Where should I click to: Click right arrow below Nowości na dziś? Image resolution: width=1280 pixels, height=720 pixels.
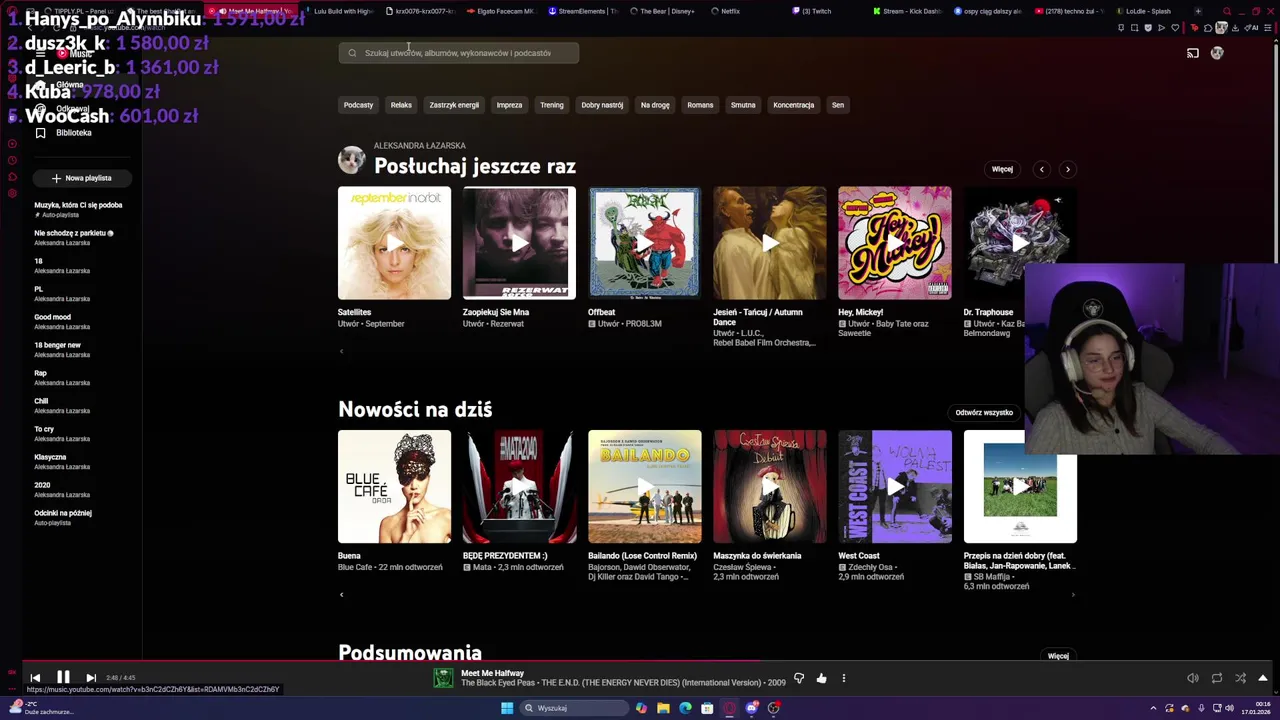[1073, 595]
